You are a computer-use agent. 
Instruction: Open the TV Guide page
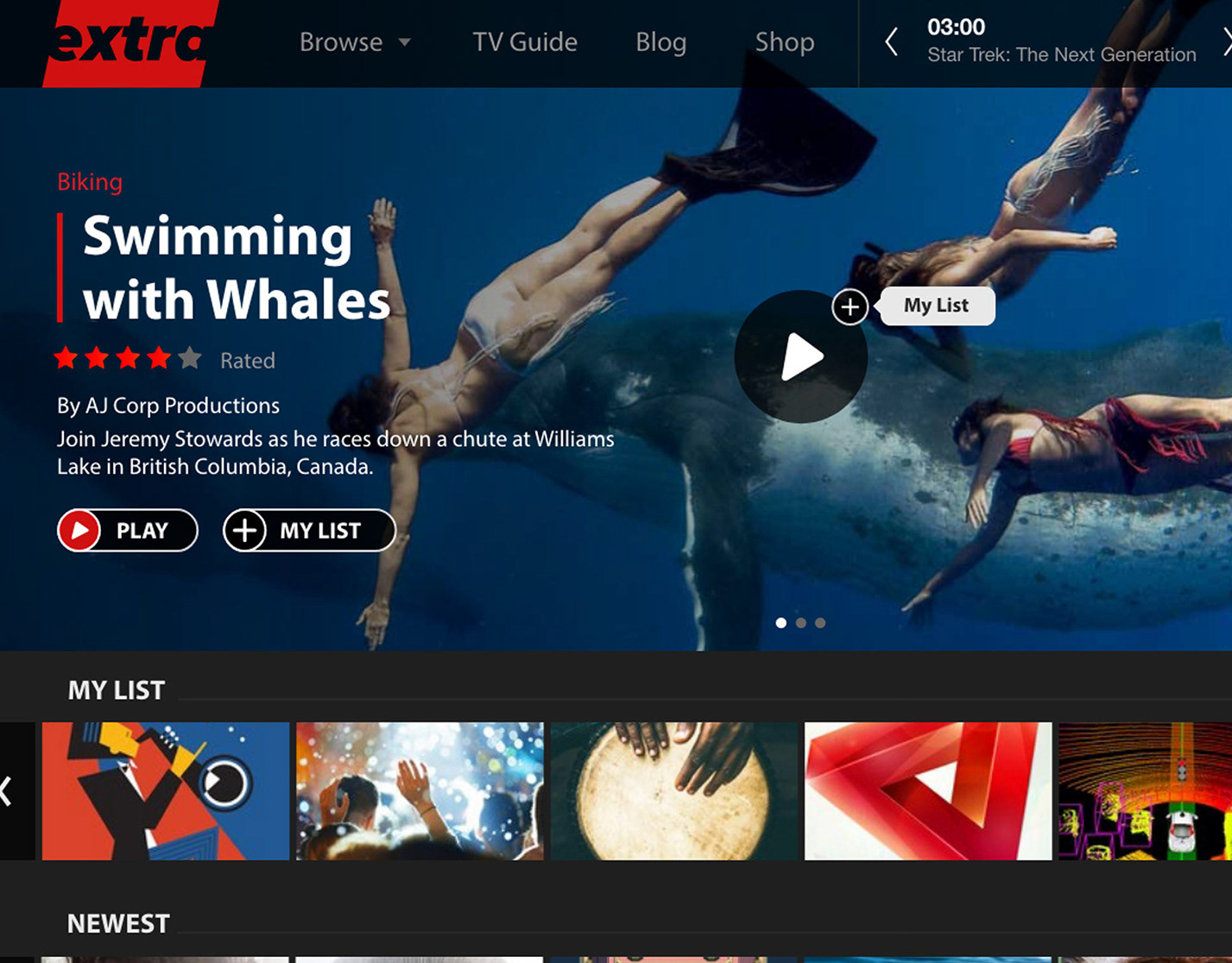point(525,41)
